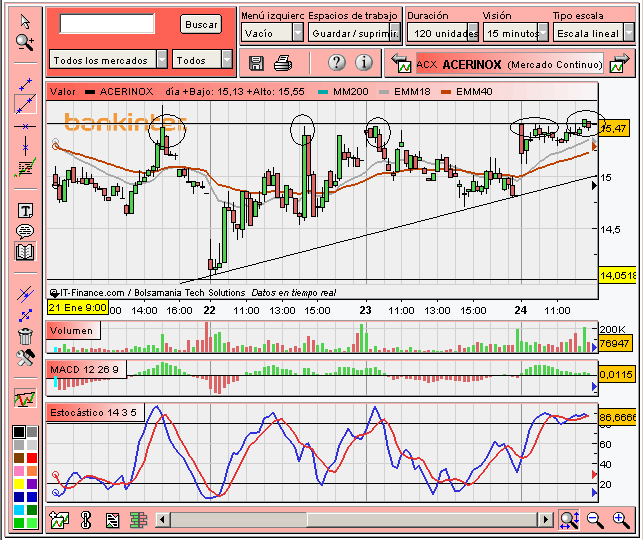Click the green table grid icon at bottom
This screenshot has height=540, width=643.
tap(139, 520)
